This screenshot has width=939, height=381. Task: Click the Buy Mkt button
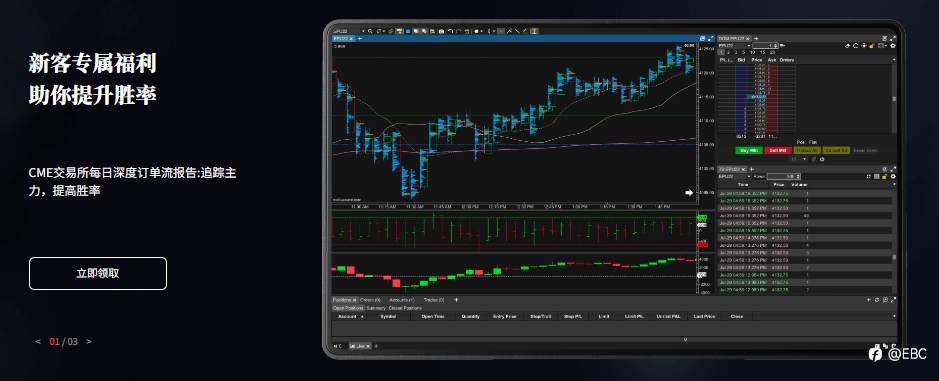point(748,150)
